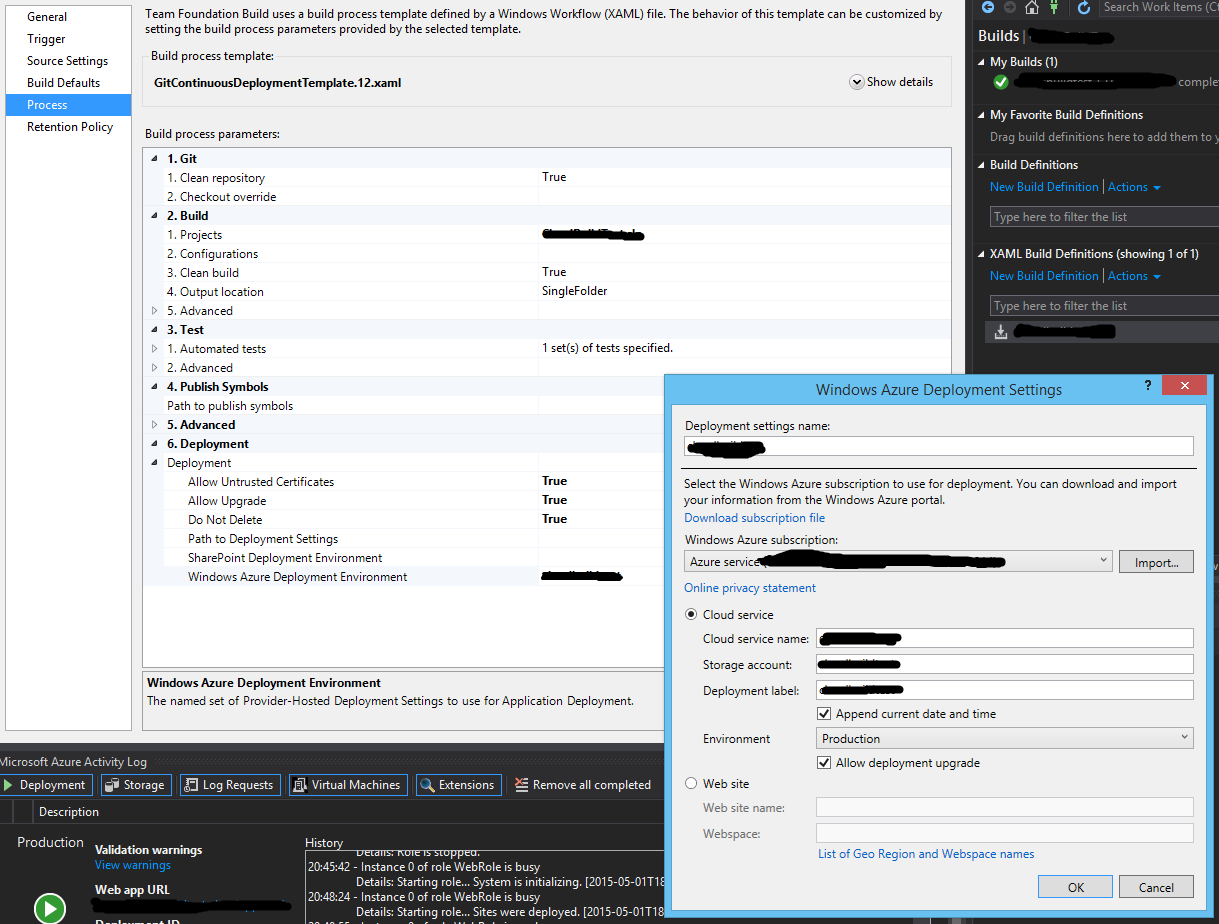This screenshot has width=1219, height=924.
Task: Collapse the My Builds section
Action: point(981,62)
